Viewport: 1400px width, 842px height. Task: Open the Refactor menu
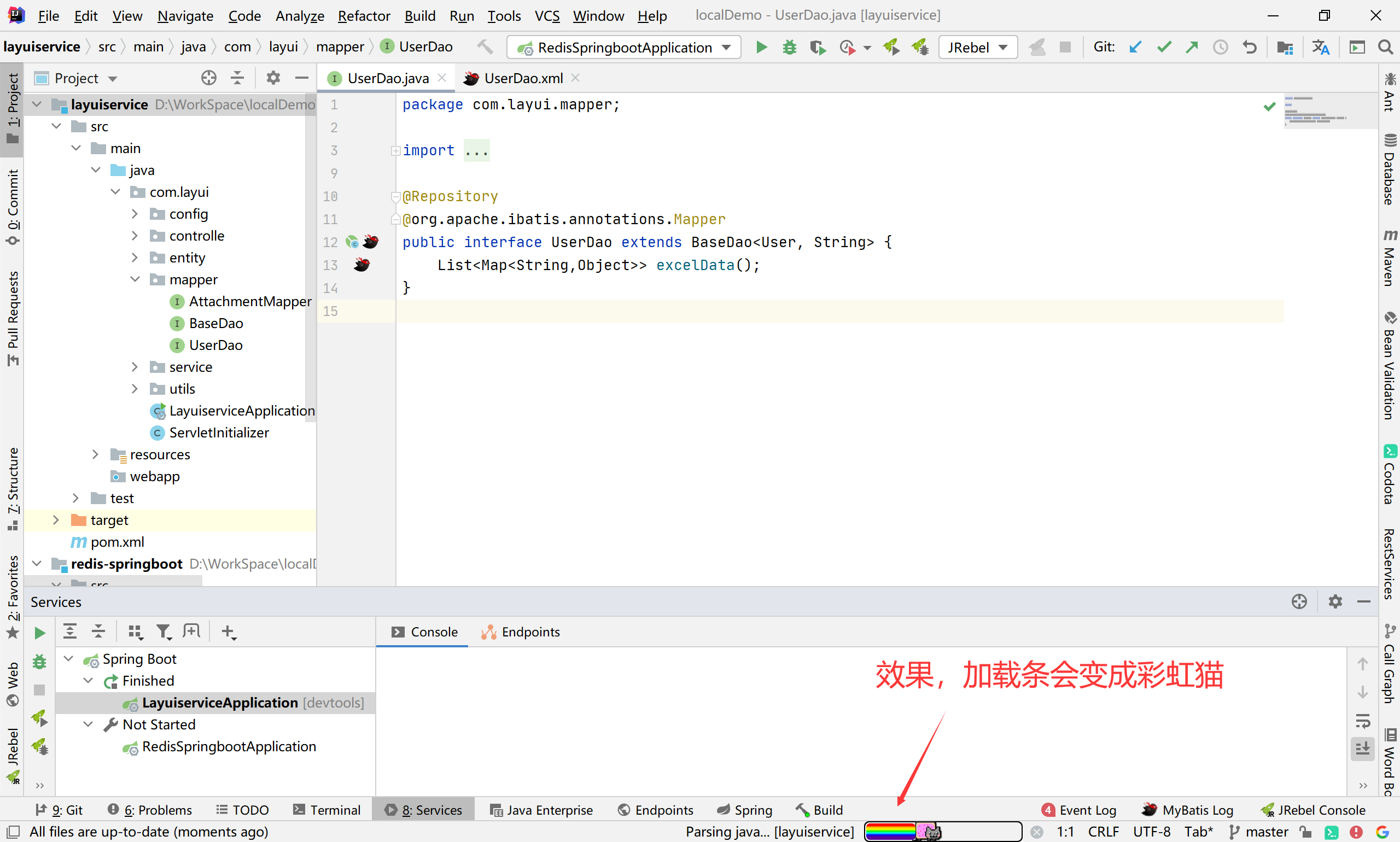point(363,16)
